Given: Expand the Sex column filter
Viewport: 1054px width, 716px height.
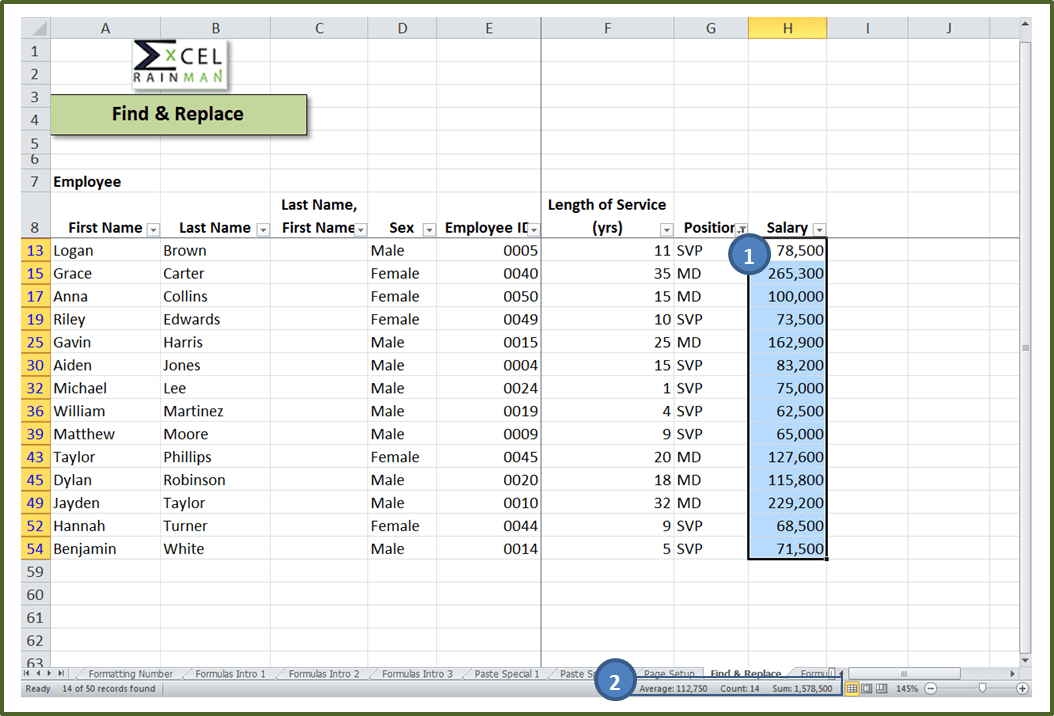Looking at the screenshot, I should [x=429, y=229].
